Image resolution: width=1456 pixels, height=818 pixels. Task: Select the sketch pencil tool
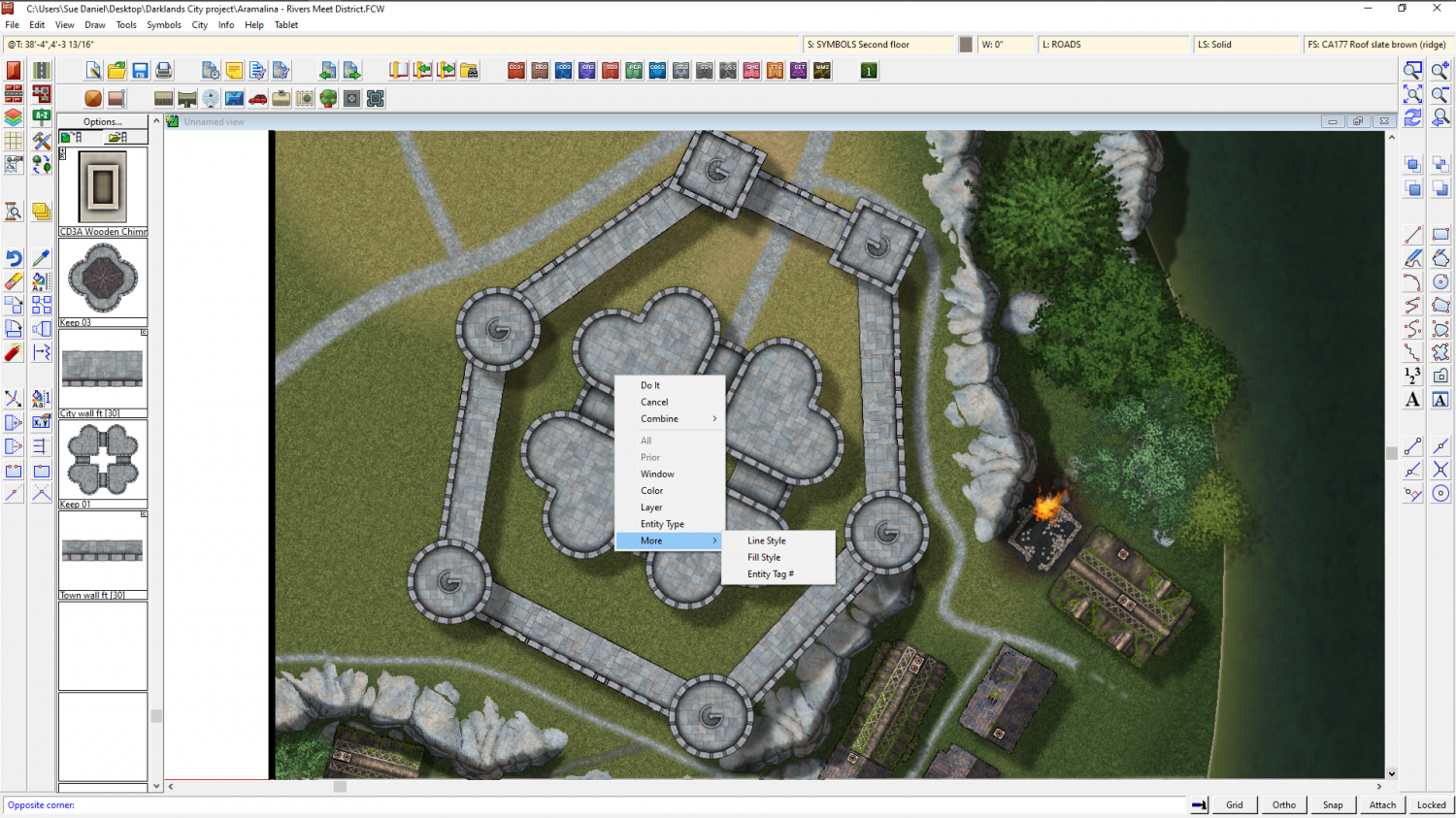click(x=1412, y=258)
